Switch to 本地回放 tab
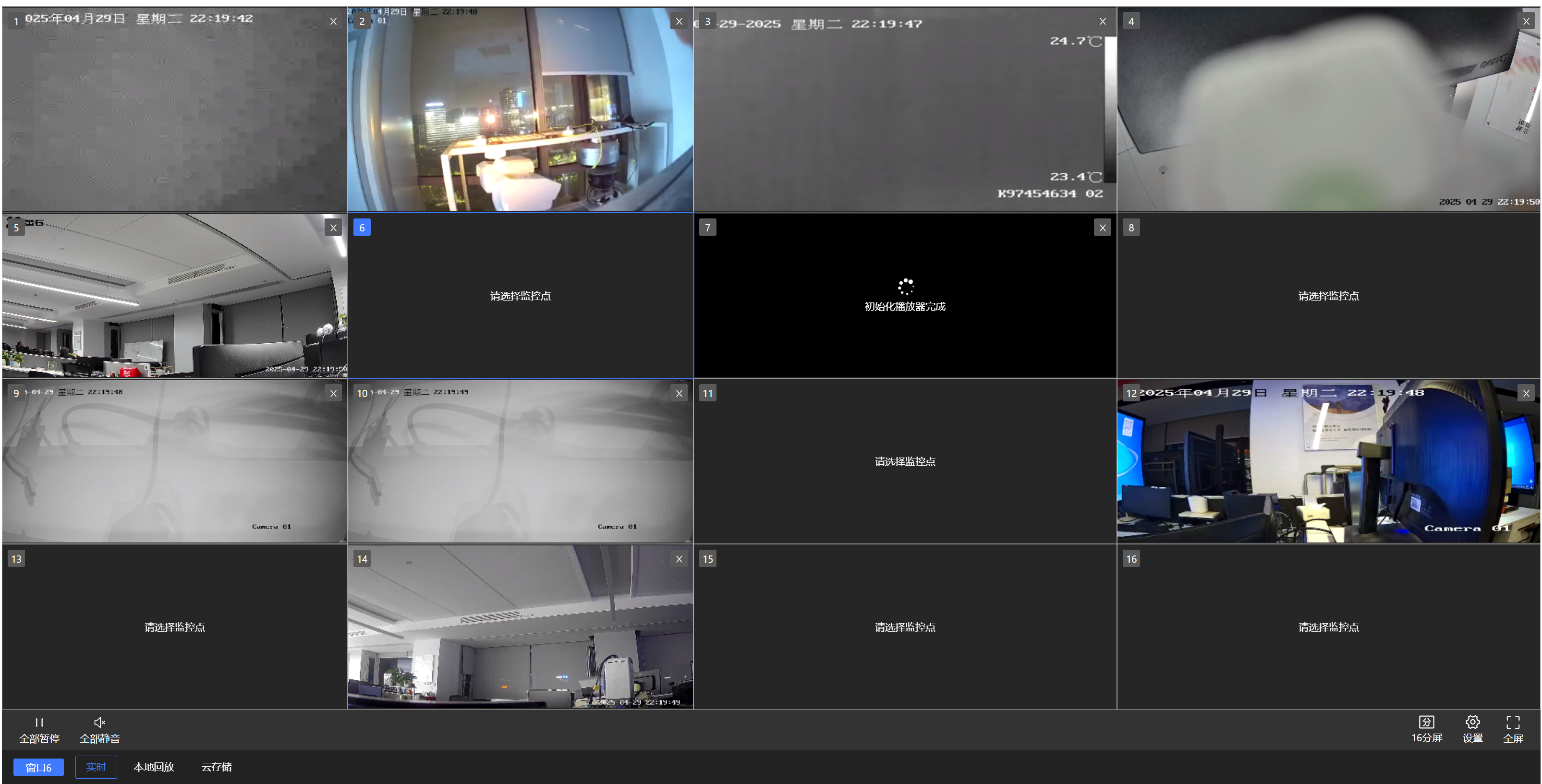Image resolution: width=1542 pixels, height=784 pixels. [x=153, y=767]
